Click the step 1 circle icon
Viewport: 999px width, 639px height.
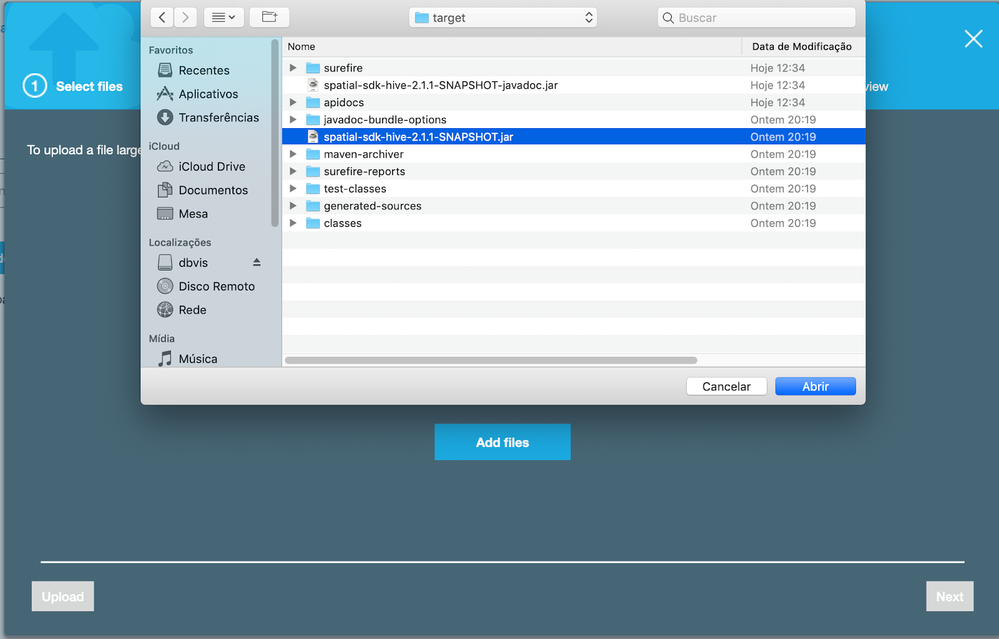pos(35,86)
